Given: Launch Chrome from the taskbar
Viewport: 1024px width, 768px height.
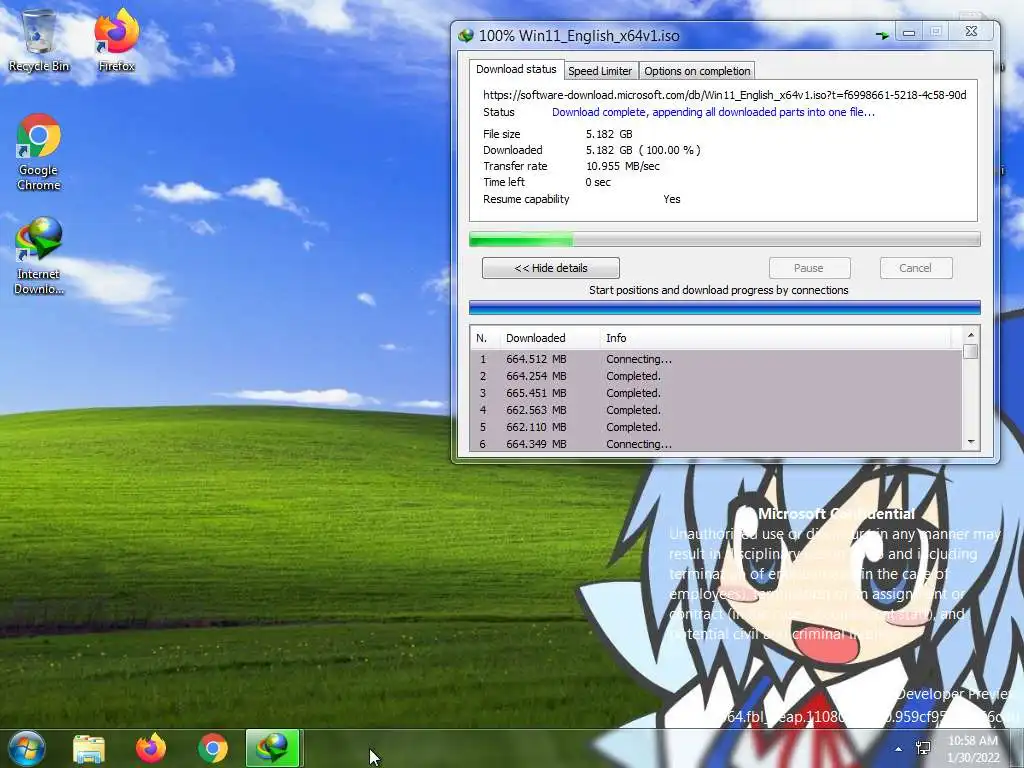Looking at the screenshot, I should coord(213,748).
